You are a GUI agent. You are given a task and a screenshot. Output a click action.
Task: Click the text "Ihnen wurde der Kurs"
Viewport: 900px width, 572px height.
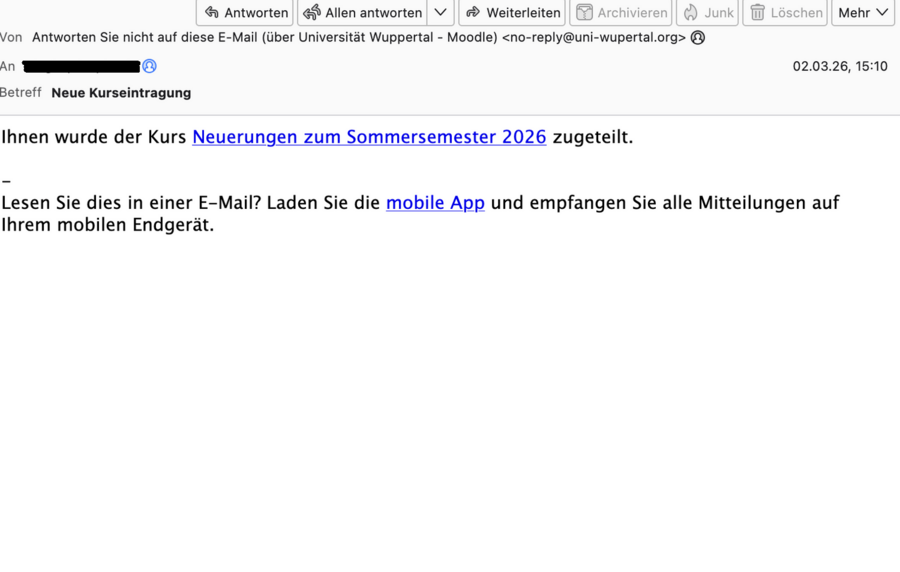click(94, 137)
